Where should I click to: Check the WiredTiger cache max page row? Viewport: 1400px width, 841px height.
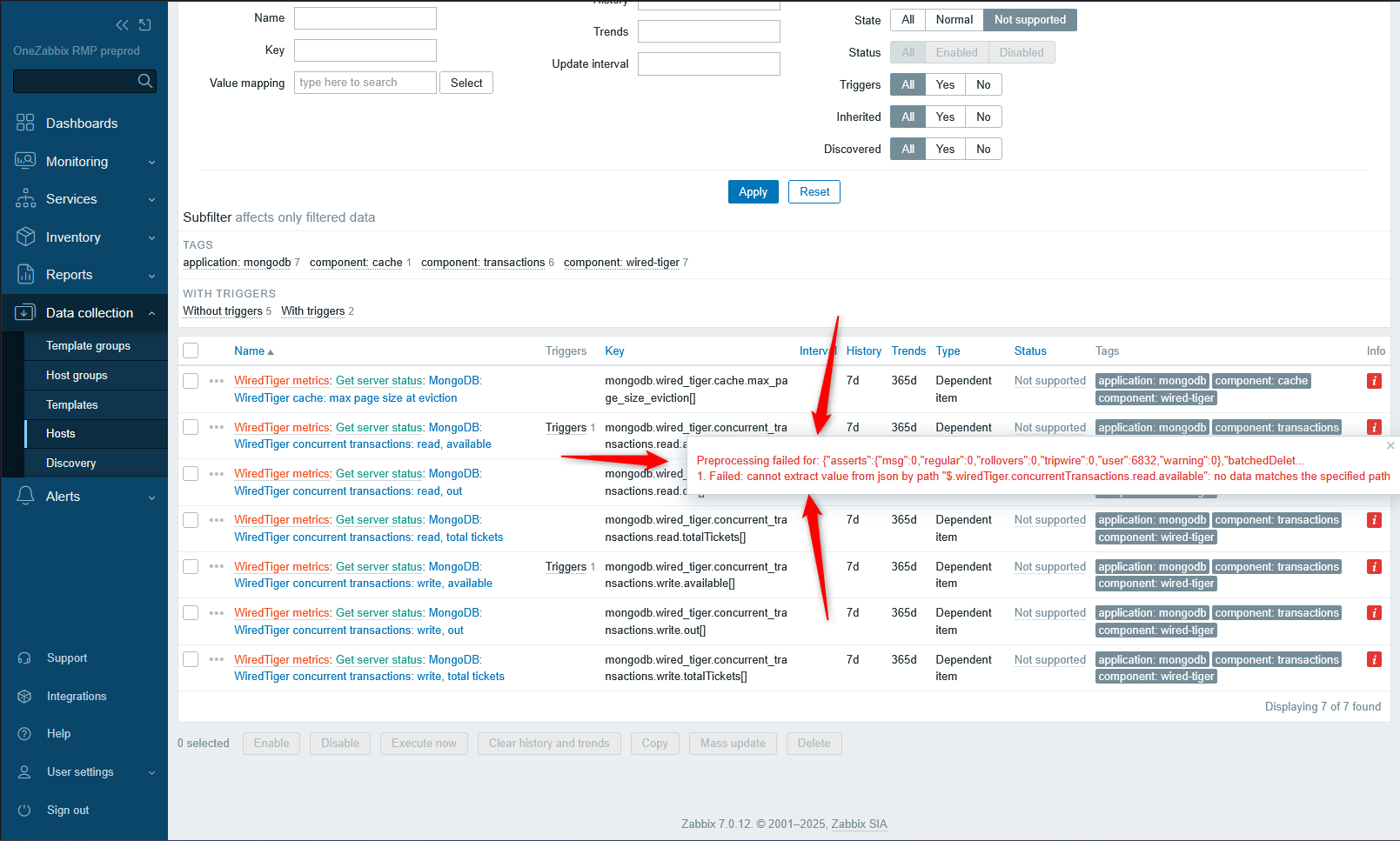pos(191,381)
